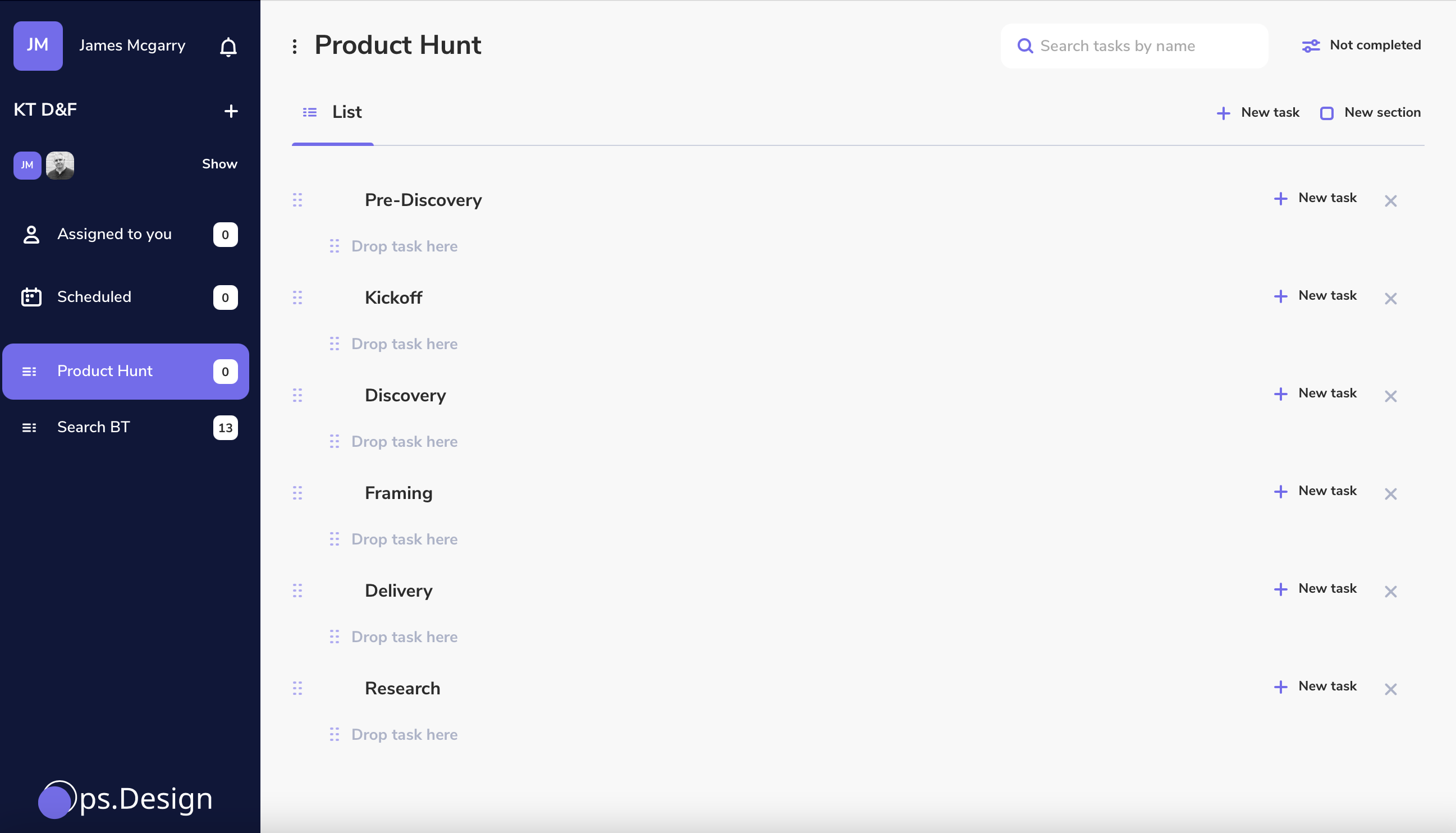
Task: Delete the Discovery section
Action: click(1391, 397)
